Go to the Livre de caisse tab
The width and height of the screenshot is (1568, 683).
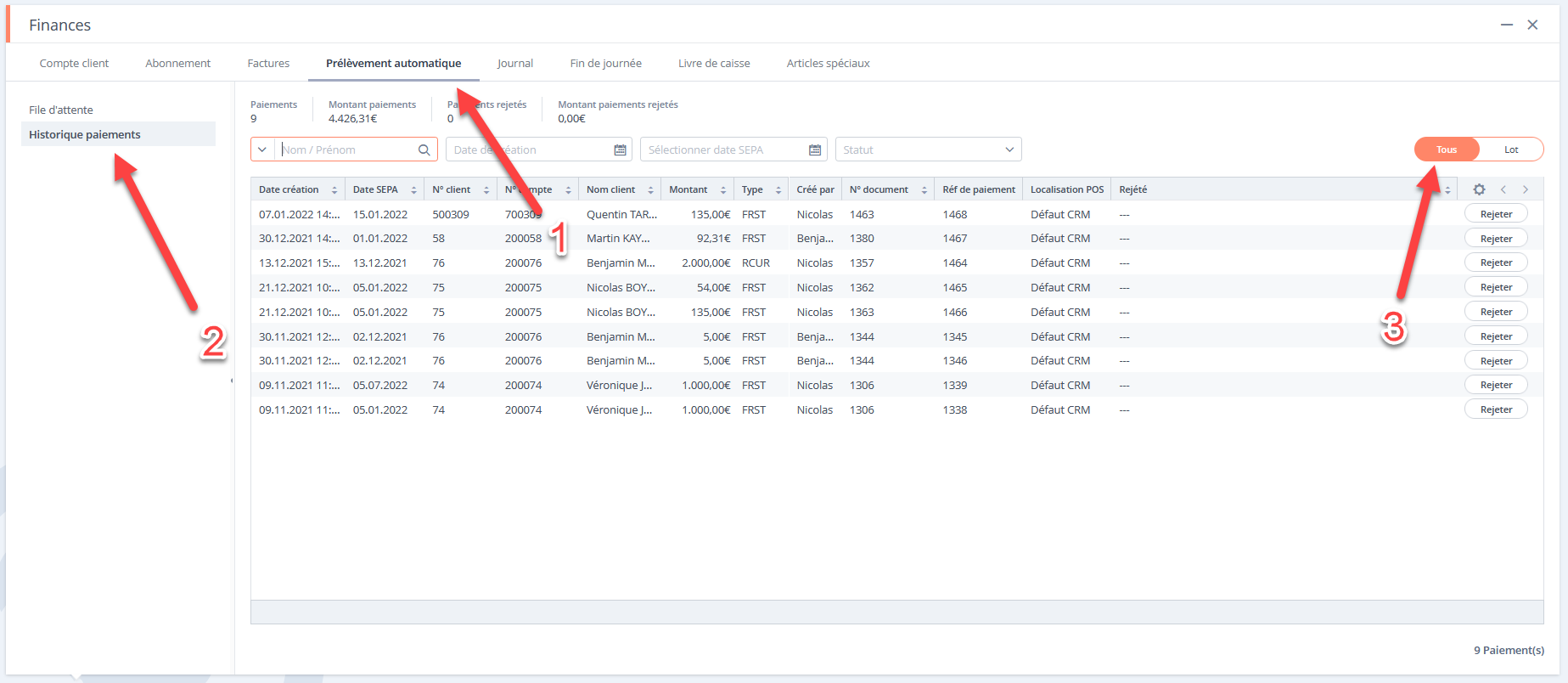coord(714,64)
